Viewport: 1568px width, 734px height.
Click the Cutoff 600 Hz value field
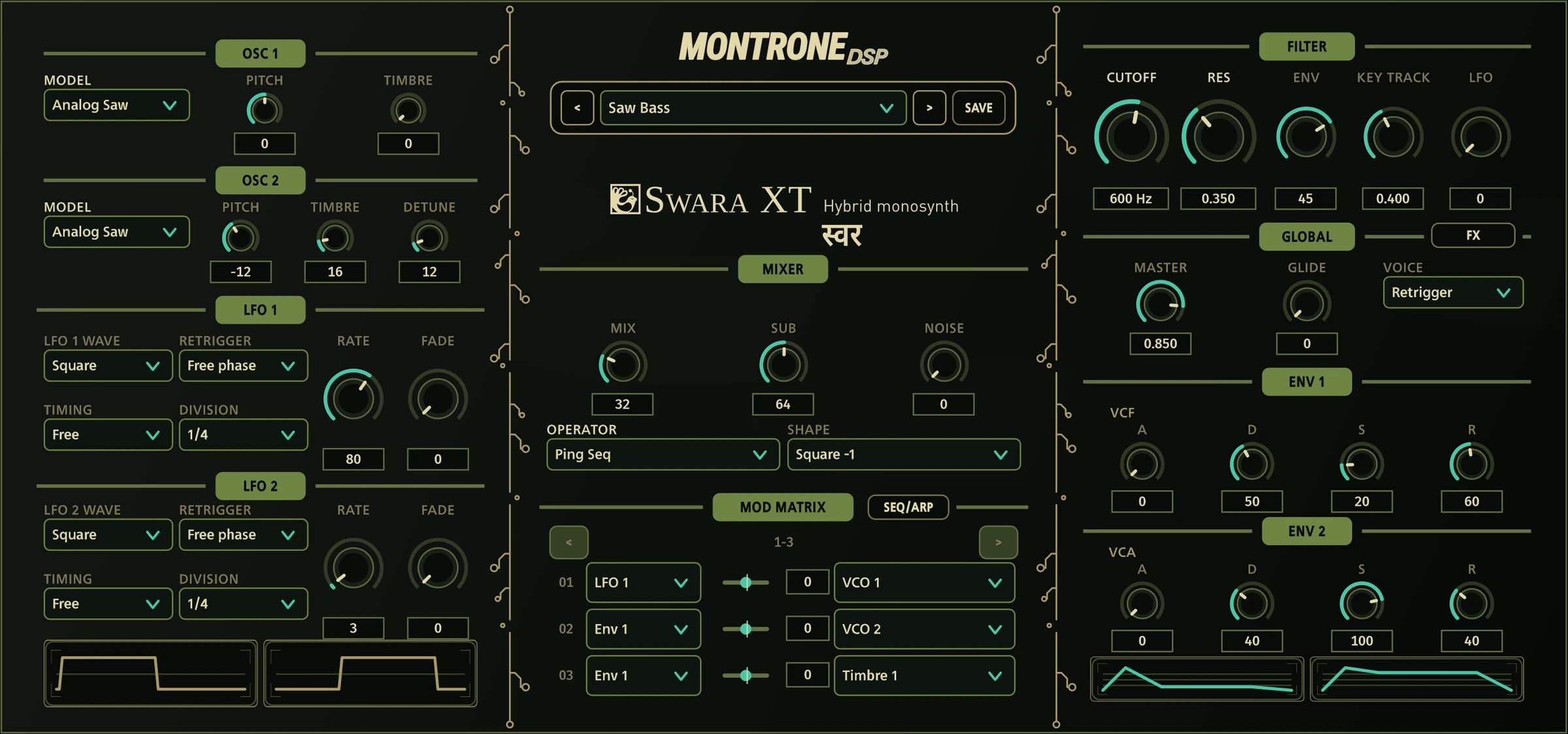(1131, 199)
